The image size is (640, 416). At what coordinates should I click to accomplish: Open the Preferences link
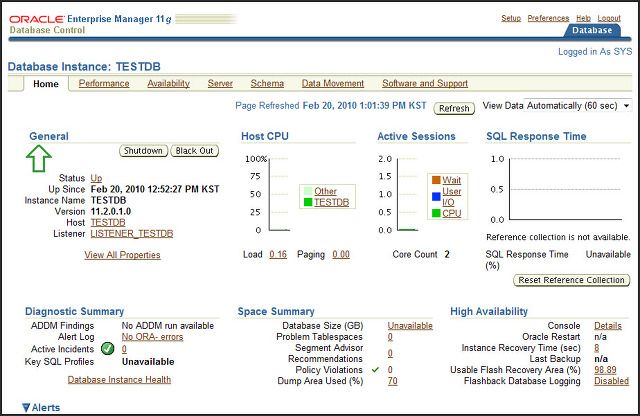548,18
